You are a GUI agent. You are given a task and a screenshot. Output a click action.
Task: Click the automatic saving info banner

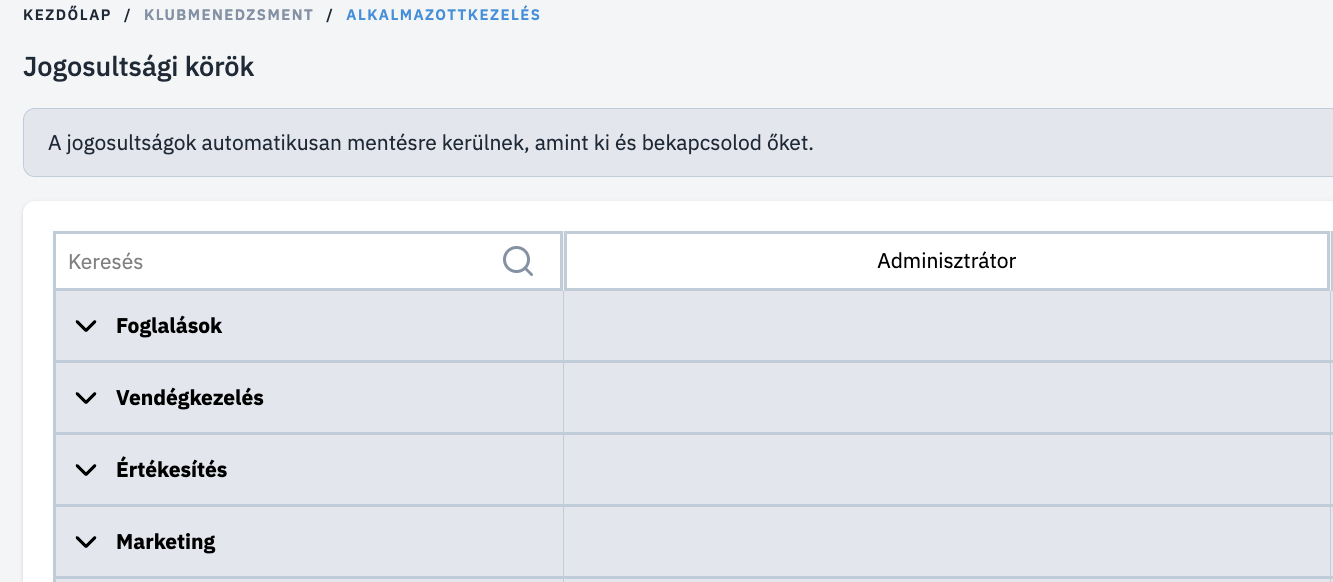(678, 142)
